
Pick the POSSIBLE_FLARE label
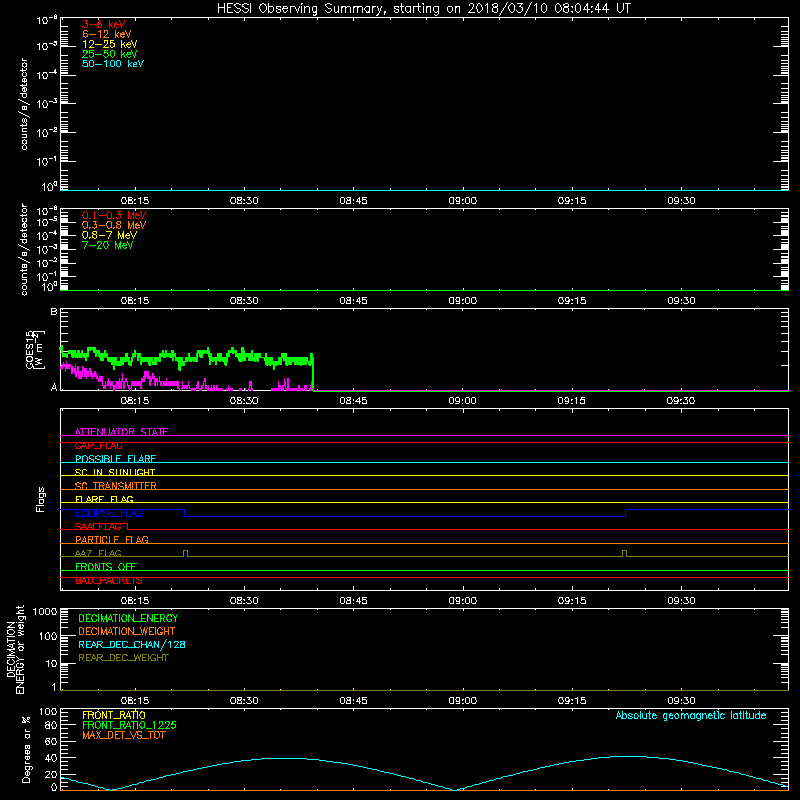point(115,459)
